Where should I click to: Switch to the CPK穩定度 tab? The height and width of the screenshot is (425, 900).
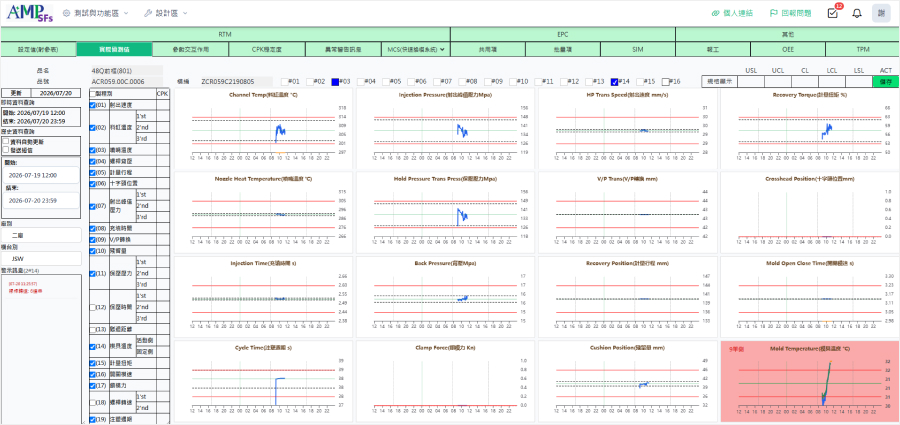coord(266,49)
